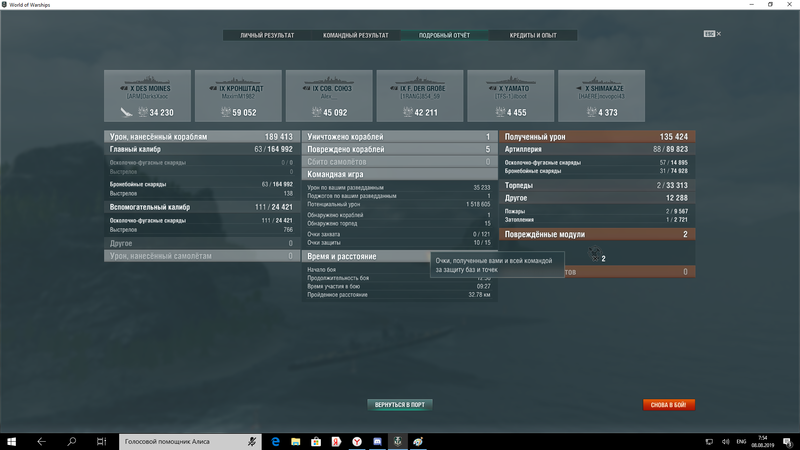Screen dimensions: 800x450
Task: Click the Затопления row
Action: click(597, 220)
